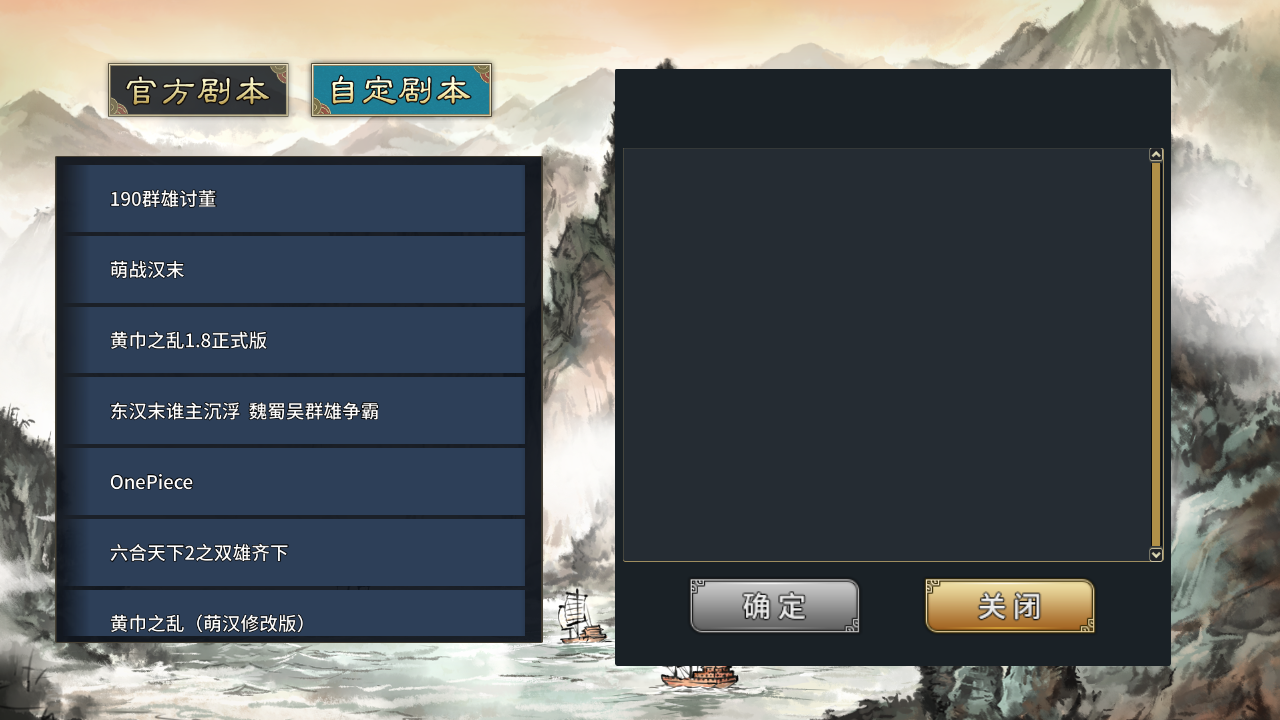Viewport: 1280px width, 720px height.
Task: Click the blank title area above the description
Action: (892, 108)
